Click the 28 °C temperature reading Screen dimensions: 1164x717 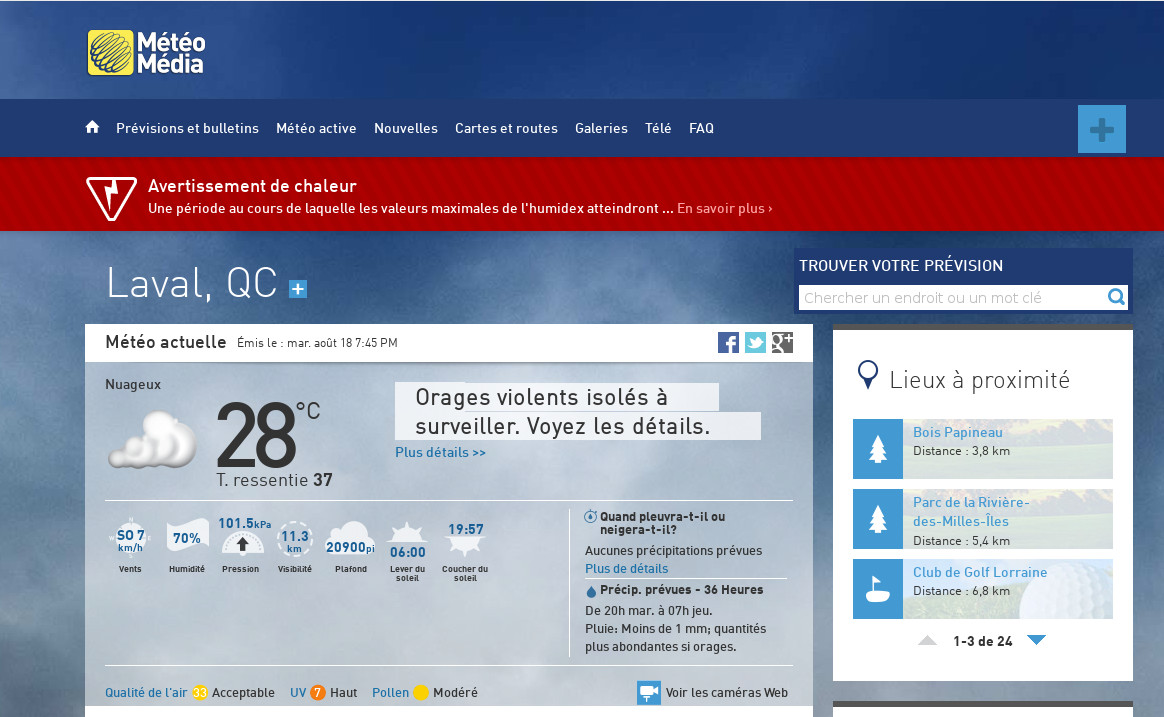268,436
